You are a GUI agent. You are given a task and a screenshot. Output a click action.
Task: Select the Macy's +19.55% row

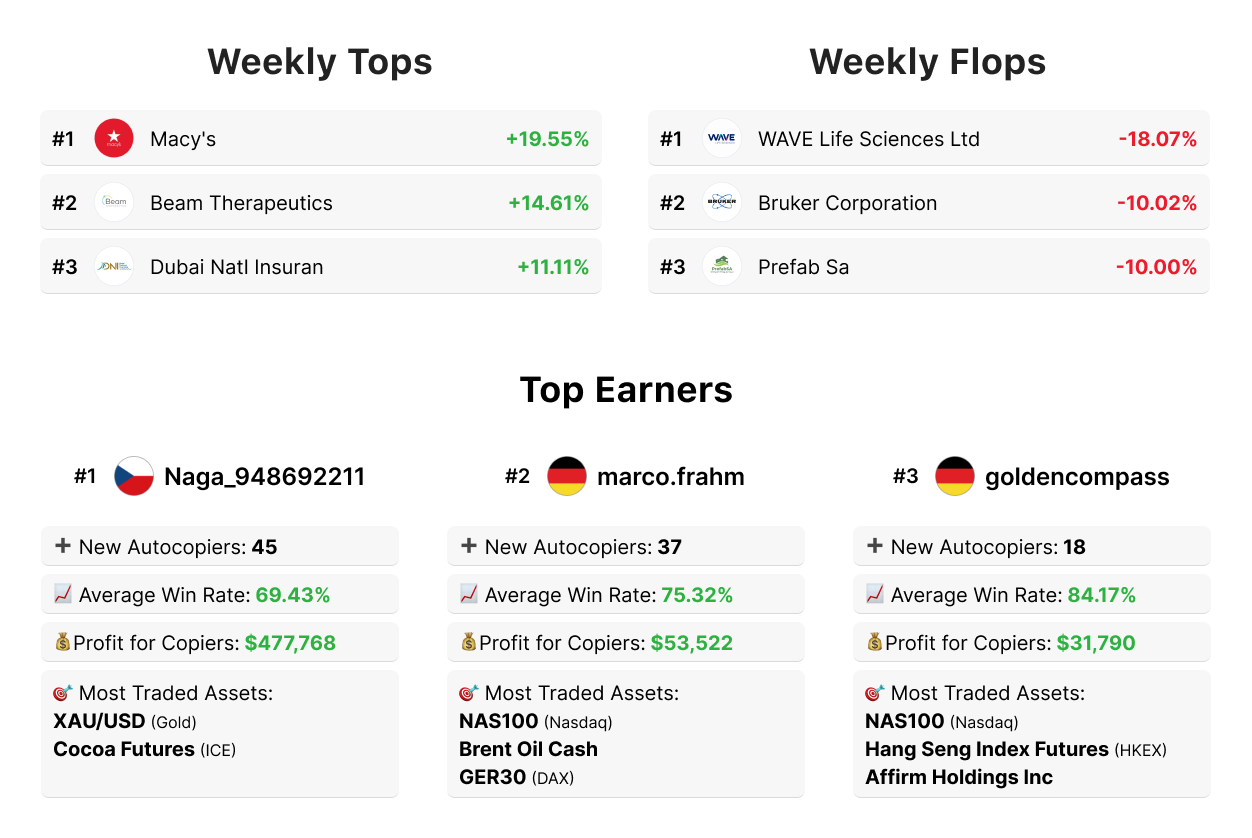tap(320, 139)
